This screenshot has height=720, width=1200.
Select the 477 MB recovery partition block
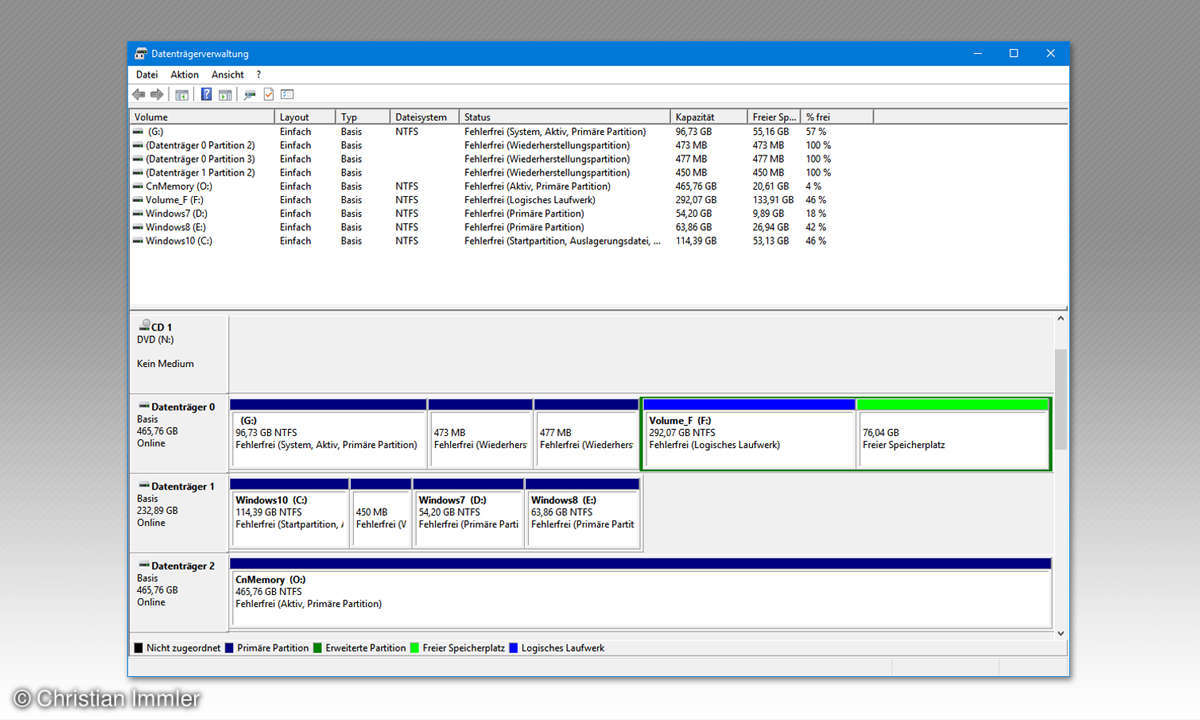586,433
